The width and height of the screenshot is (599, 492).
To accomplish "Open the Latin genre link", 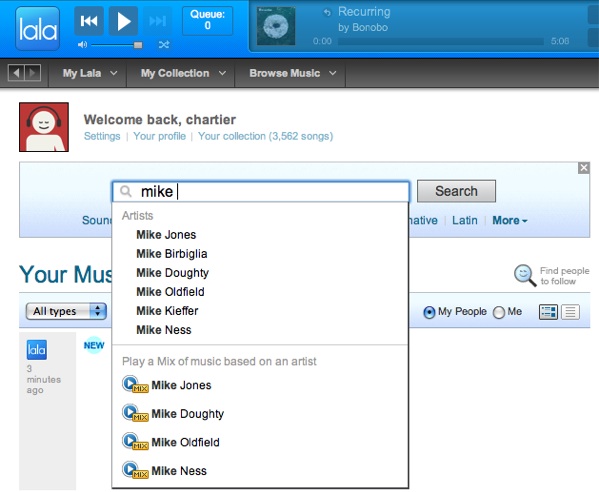I will (x=465, y=220).
